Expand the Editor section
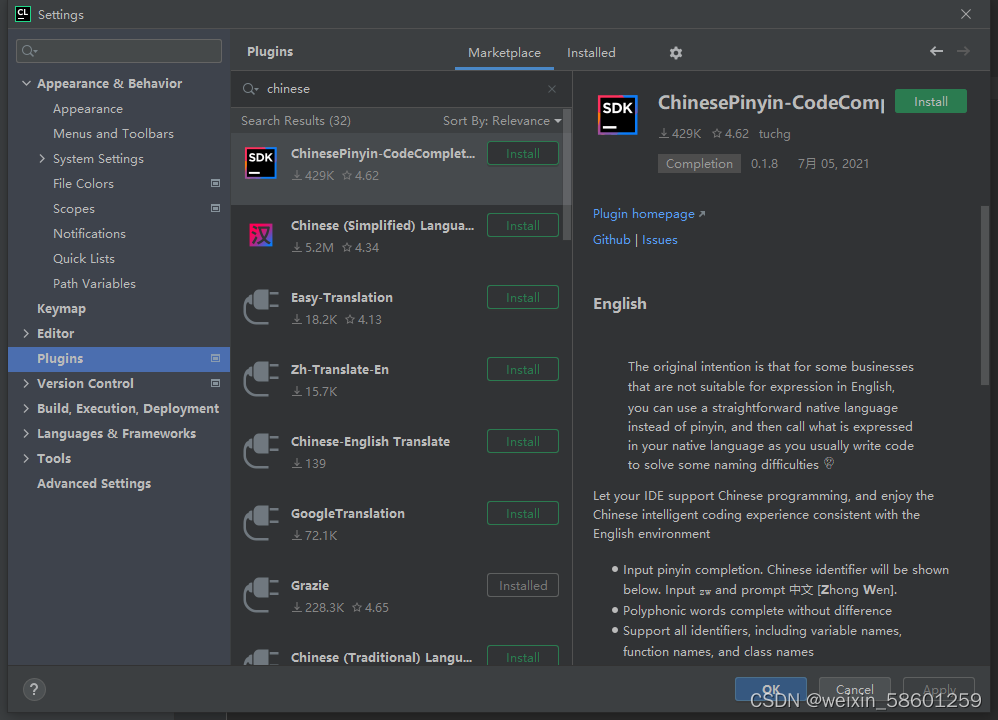 [x=26, y=334]
